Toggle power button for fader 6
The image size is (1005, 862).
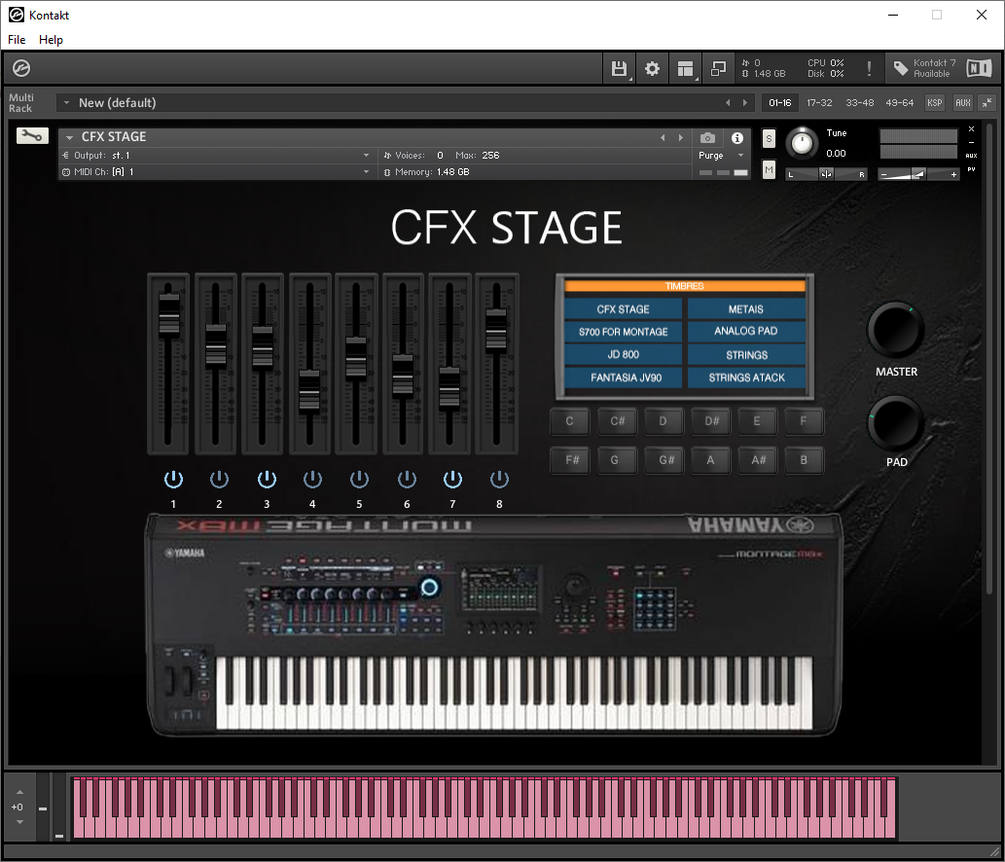[x=406, y=479]
